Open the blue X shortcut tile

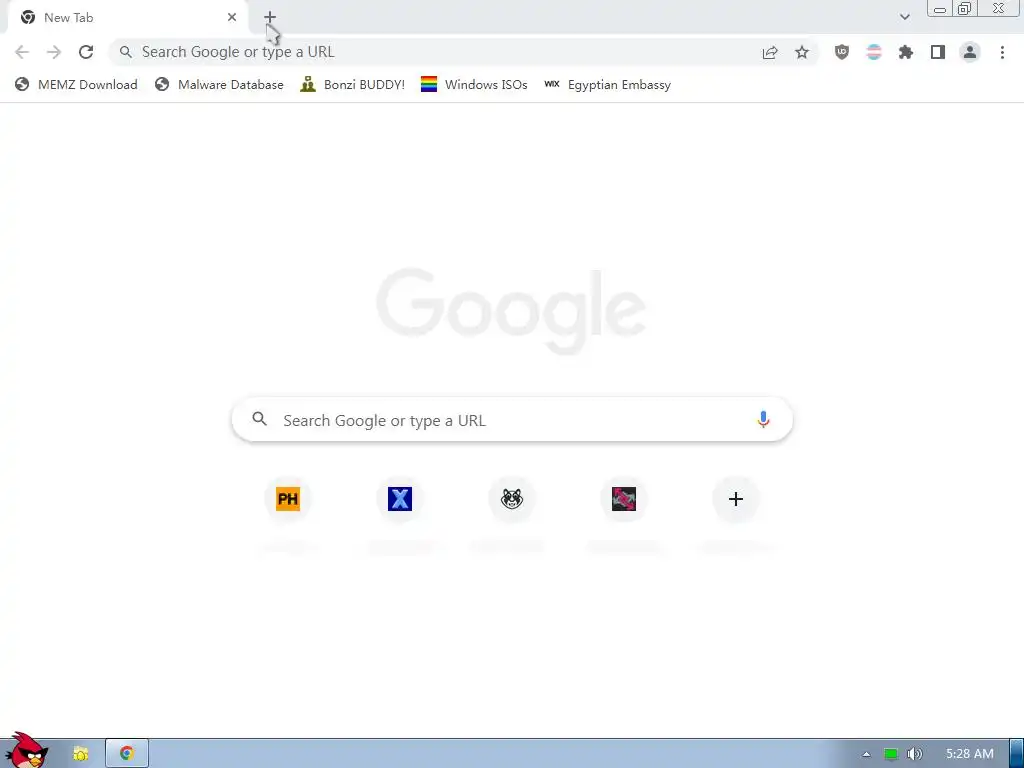[x=400, y=499]
